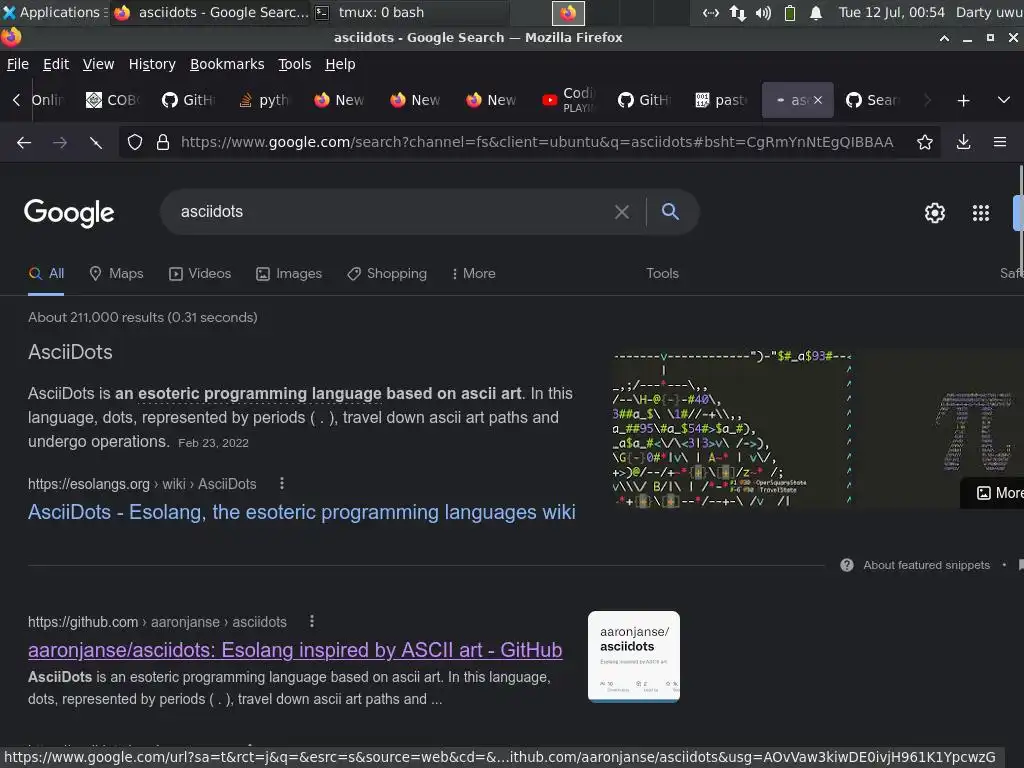
Task: Switch to the YouTube Codi tab
Action: click(x=568, y=100)
